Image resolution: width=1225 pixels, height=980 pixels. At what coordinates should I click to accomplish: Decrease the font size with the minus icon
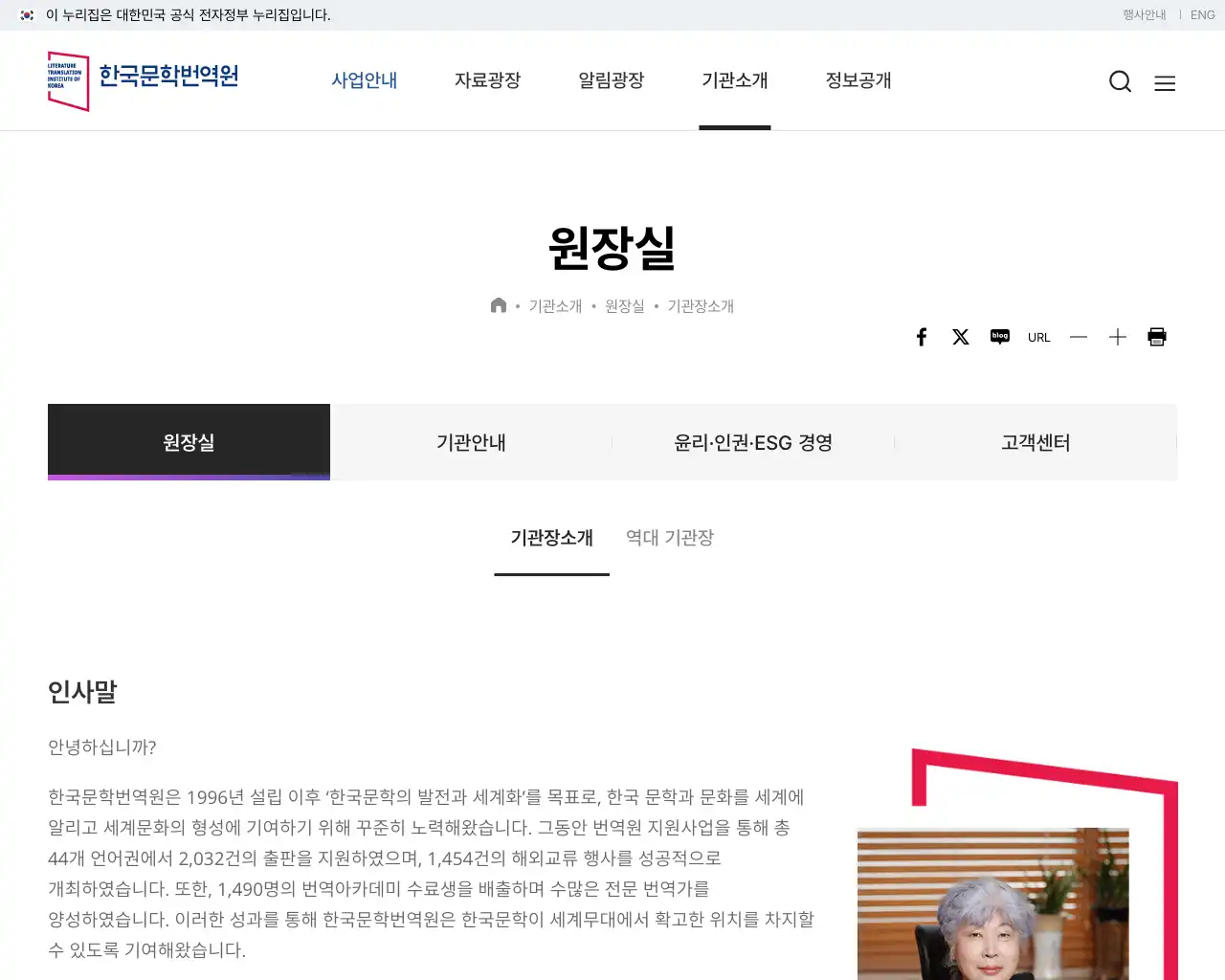[x=1079, y=337]
